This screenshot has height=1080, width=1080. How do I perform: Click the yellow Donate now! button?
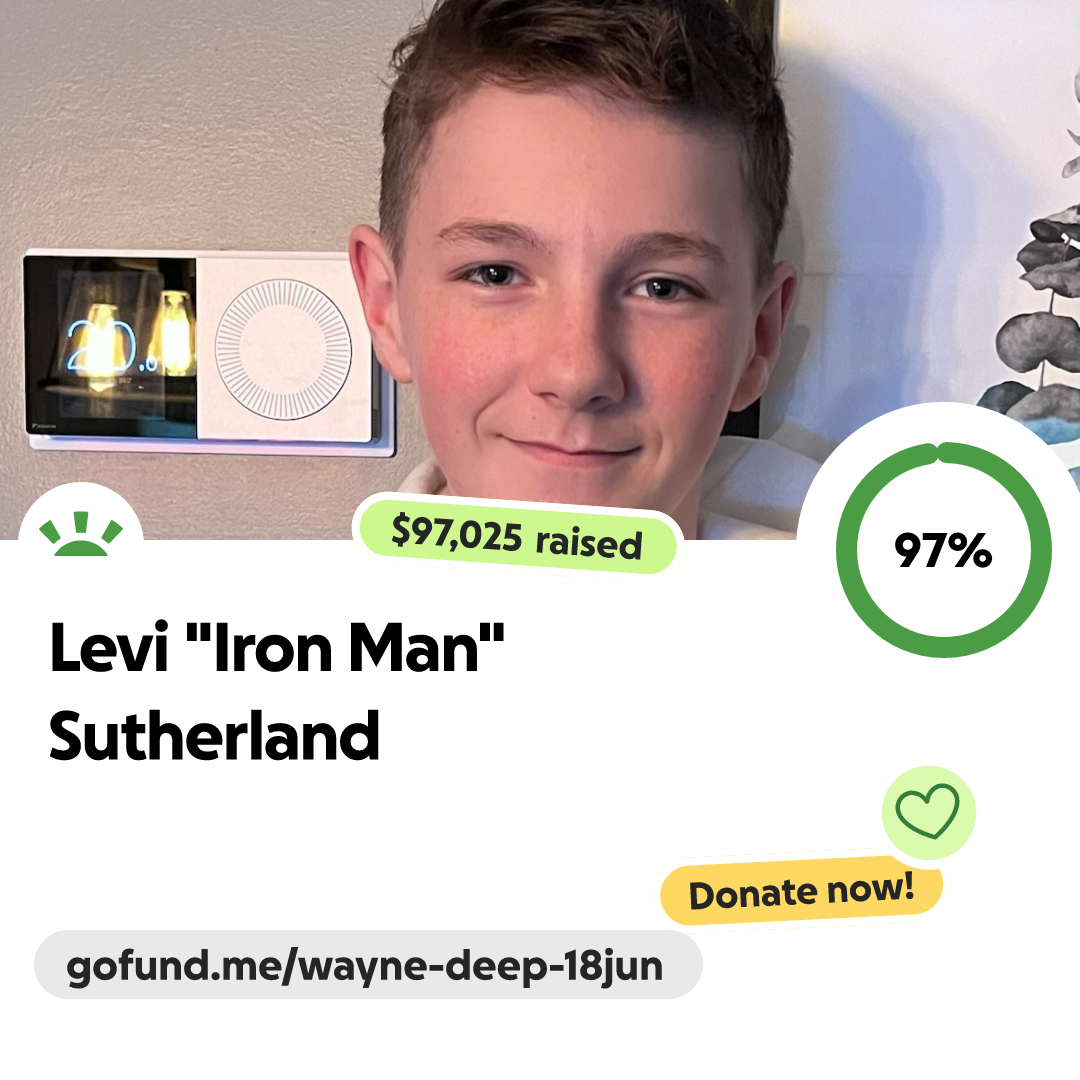click(x=801, y=891)
